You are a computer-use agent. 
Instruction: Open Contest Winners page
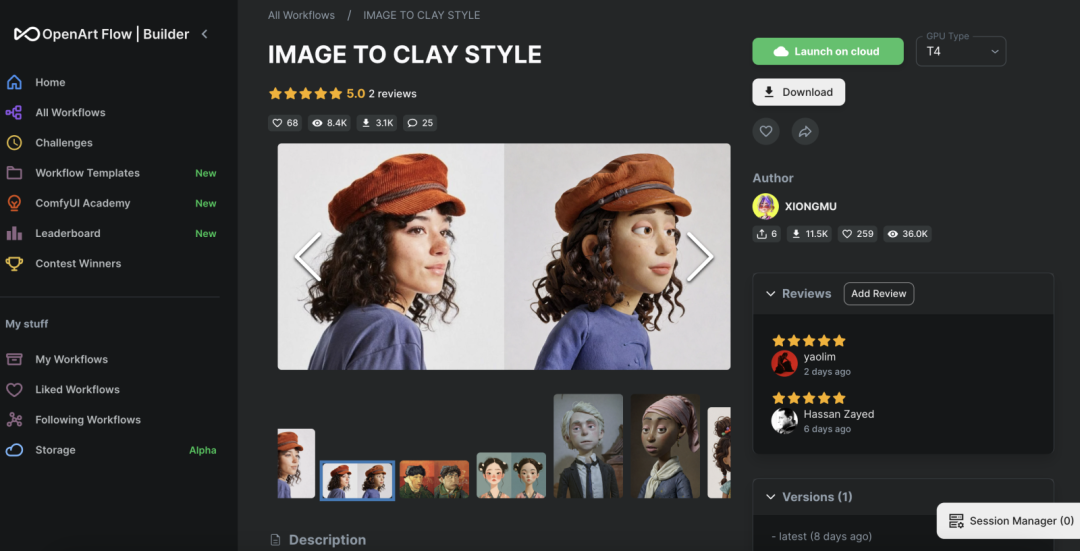point(78,263)
